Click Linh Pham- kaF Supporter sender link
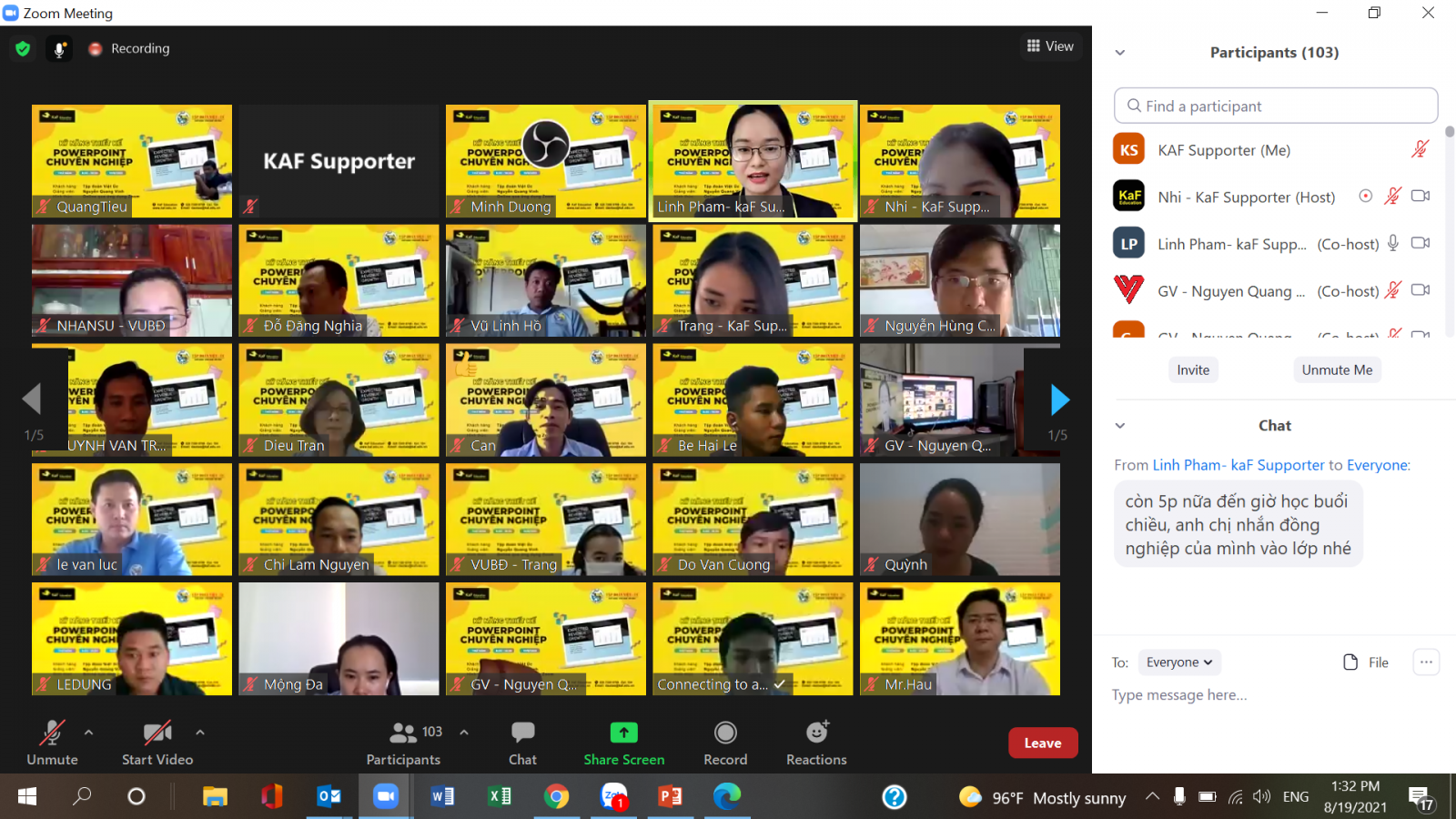The width and height of the screenshot is (1456, 819). pyautogui.click(x=1239, y=465)
